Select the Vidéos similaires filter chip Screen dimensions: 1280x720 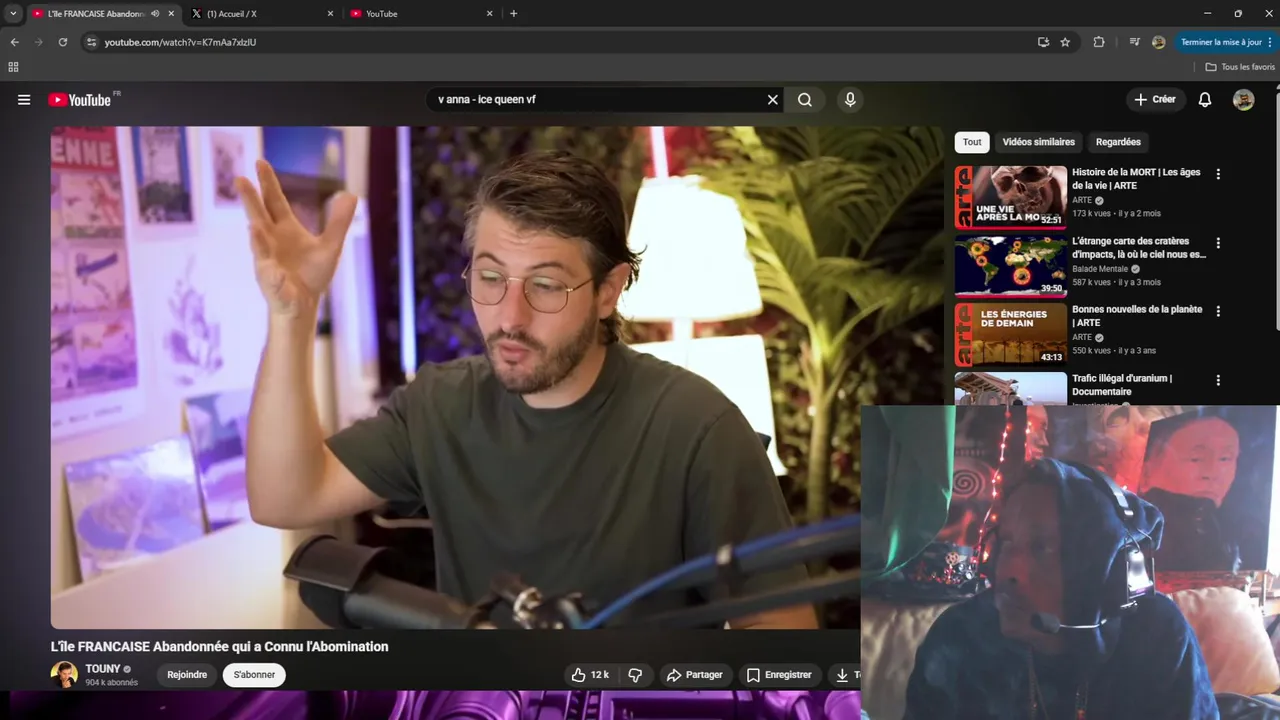click(1038, 142)
